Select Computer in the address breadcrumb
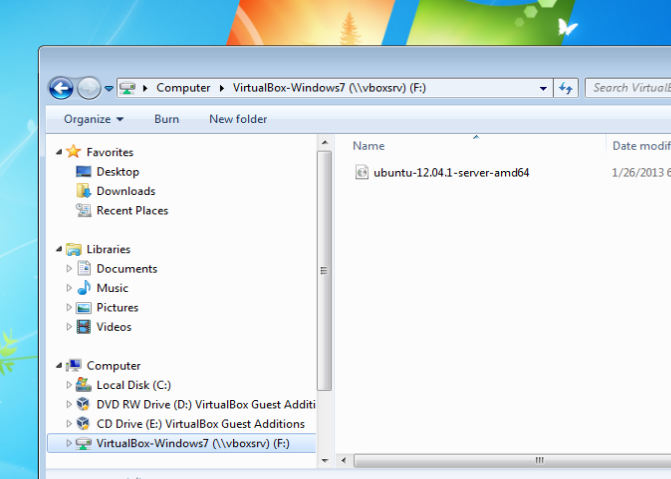Image resolution: width=671 pixels, height=479 pixels. coord(183,88)
